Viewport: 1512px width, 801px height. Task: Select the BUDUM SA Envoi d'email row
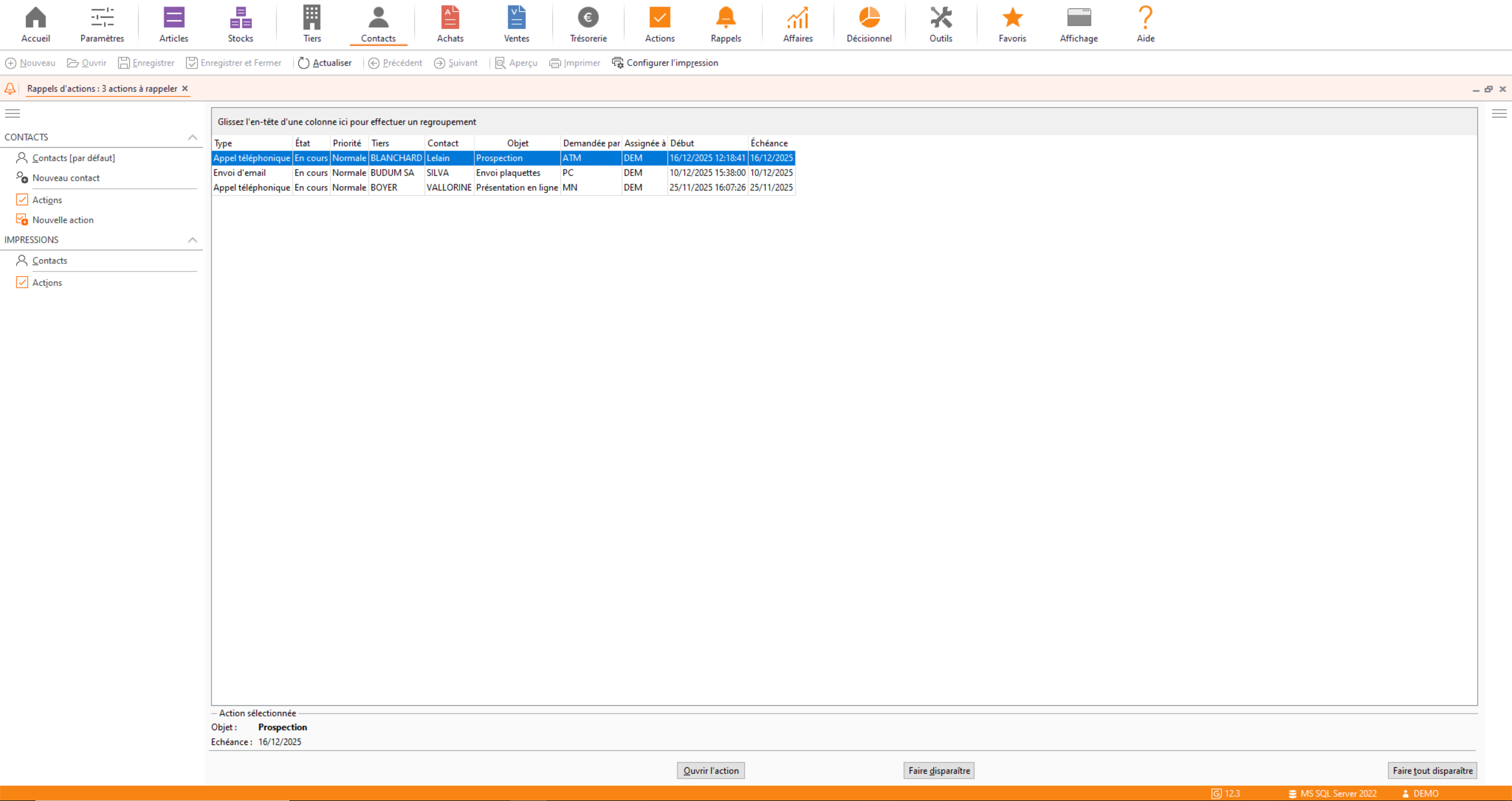coord(392,172)
